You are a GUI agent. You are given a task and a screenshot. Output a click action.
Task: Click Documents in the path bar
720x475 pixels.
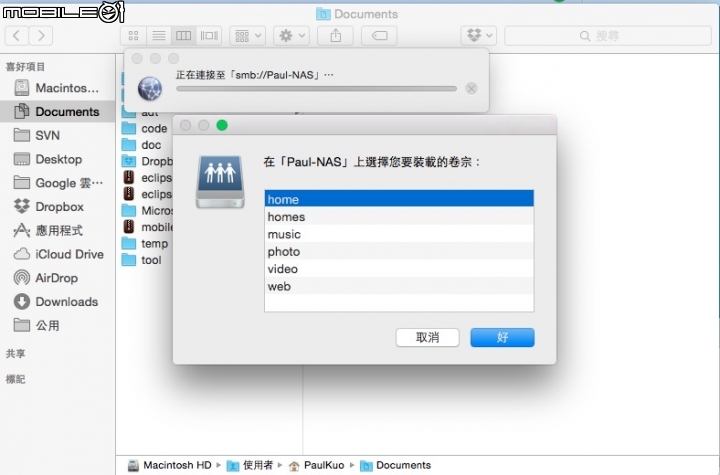pos(395,465)
